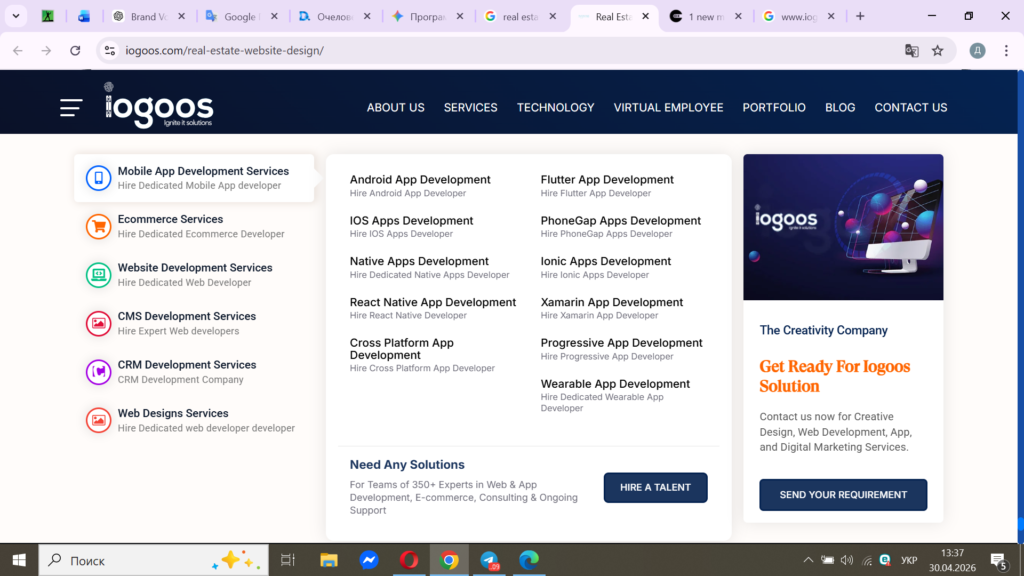
Task: Click the SEND YOUR REQUIREMENT button
Action: [x=843, y=495]
